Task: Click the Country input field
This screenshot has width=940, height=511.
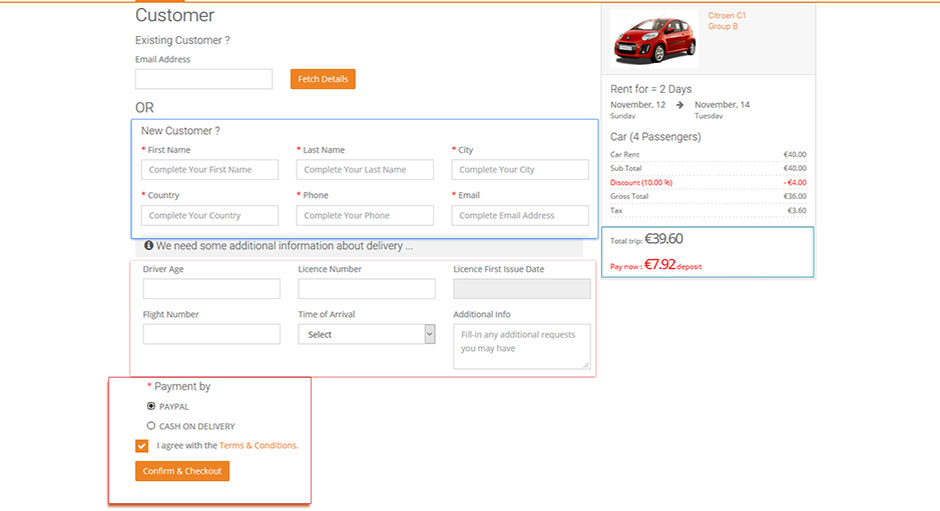Action: 210,215
